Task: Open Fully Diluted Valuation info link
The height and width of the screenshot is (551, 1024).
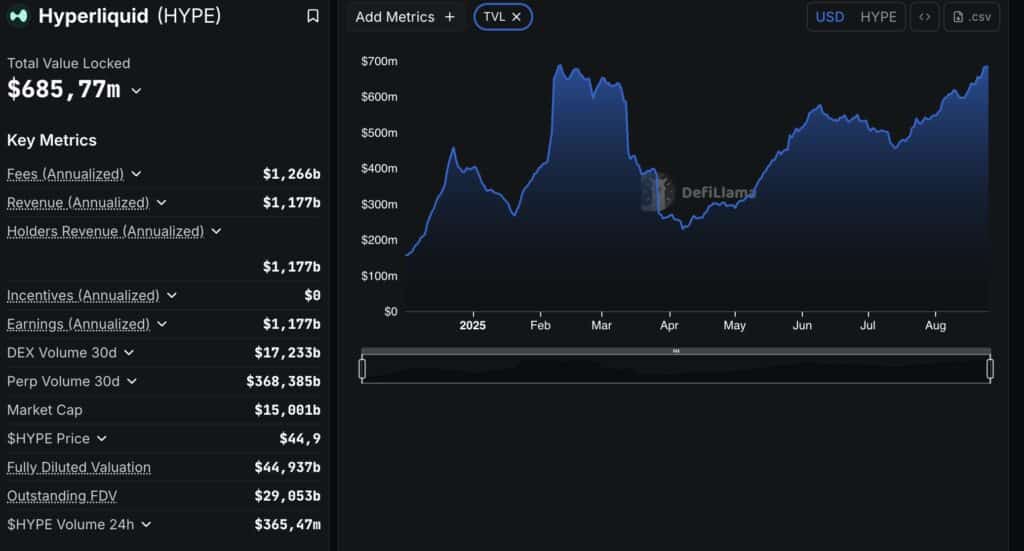Action: (79, 467)
